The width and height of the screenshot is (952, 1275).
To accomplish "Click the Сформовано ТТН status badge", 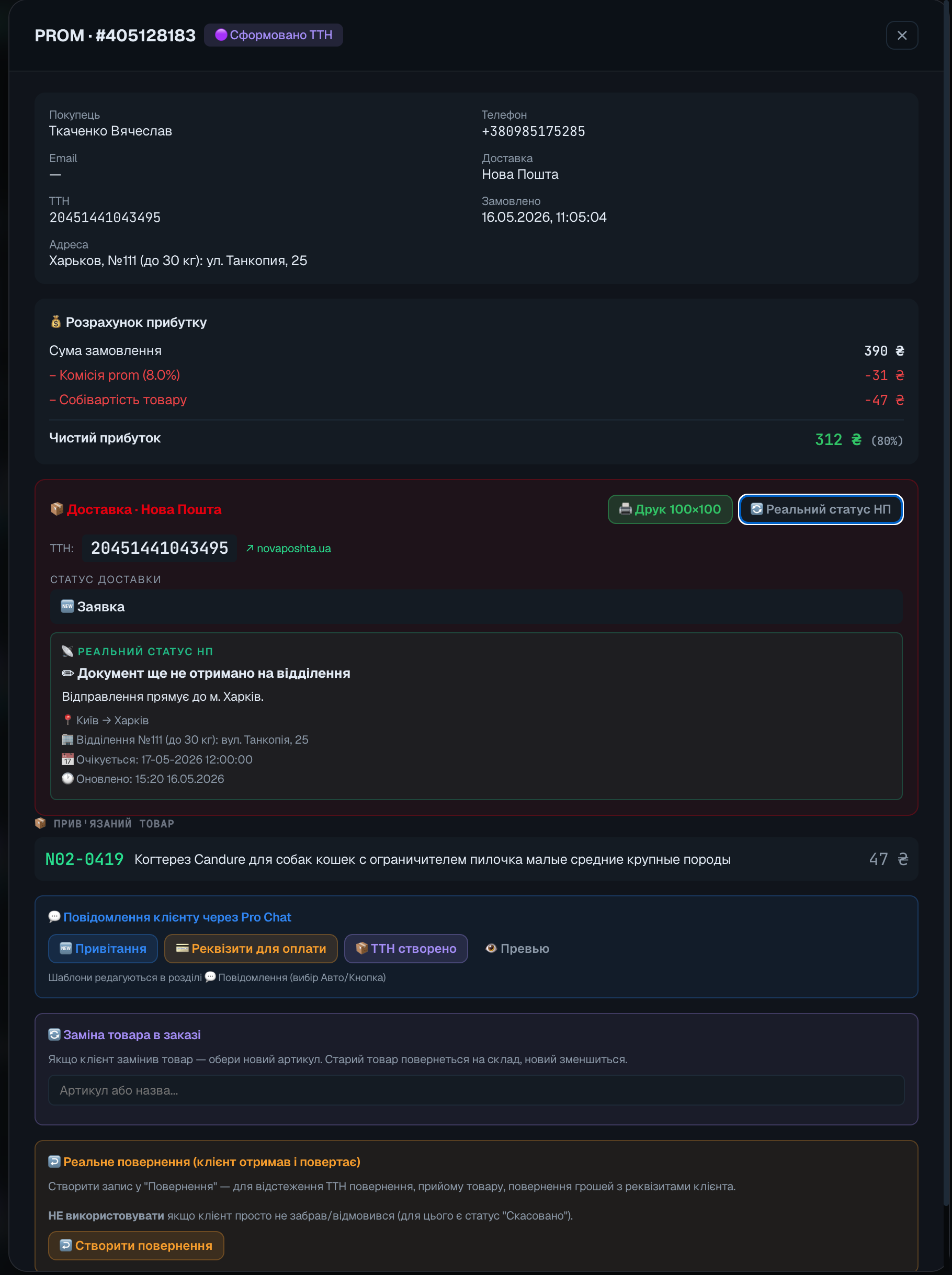I will point(273,35).
